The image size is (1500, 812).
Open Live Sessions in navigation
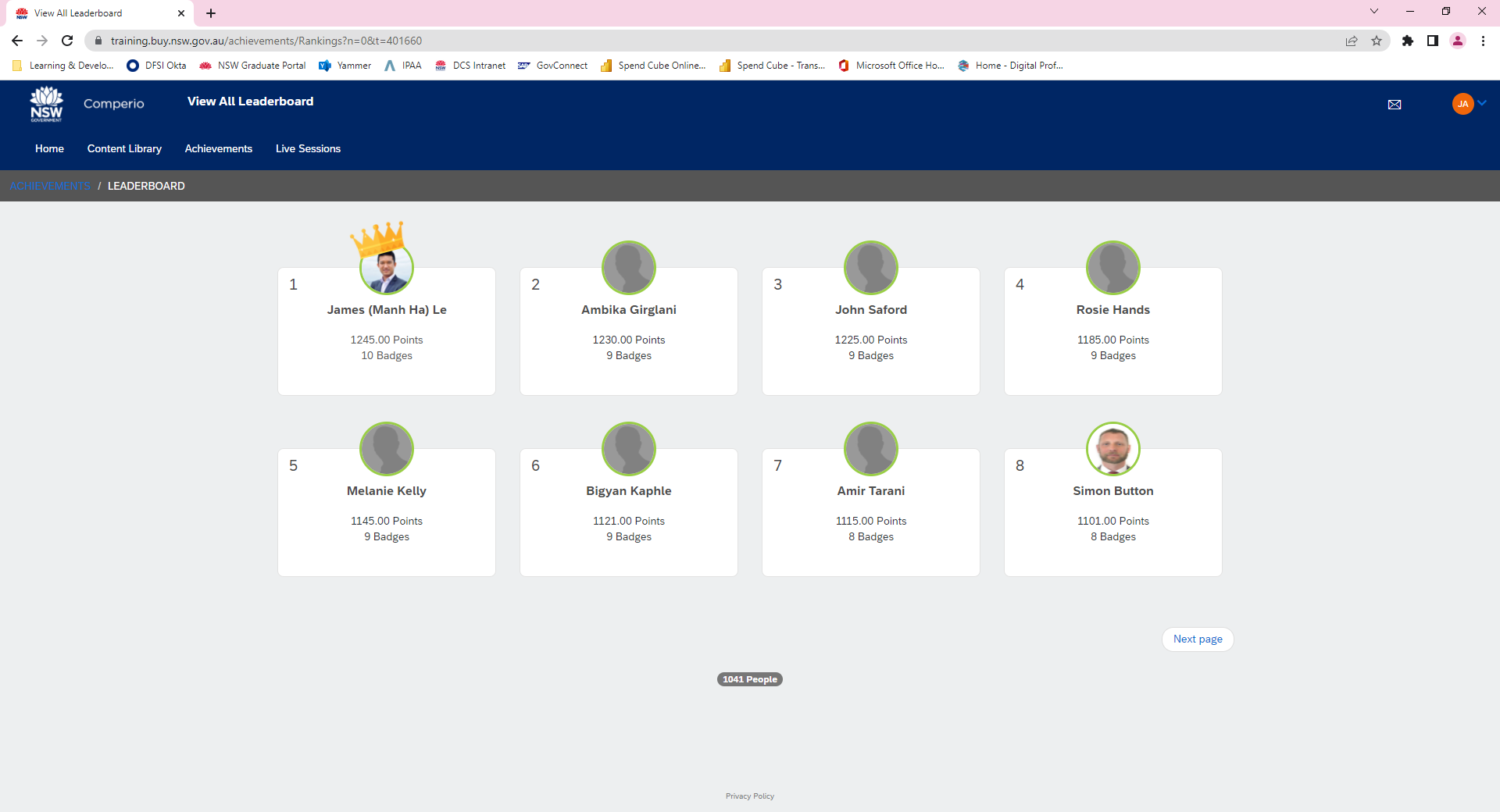(308, 148)
